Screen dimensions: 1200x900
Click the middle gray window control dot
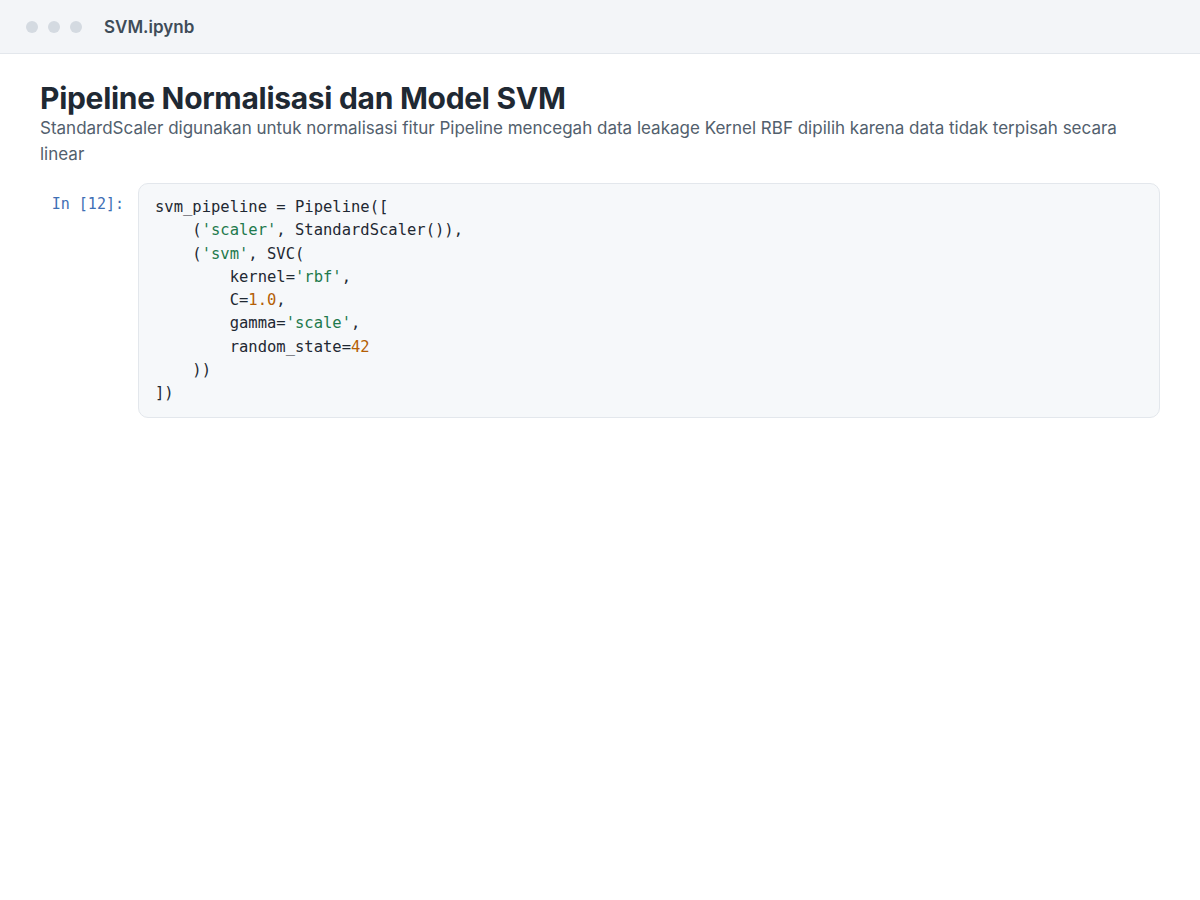pyautogui.click(x=54, y=27)
